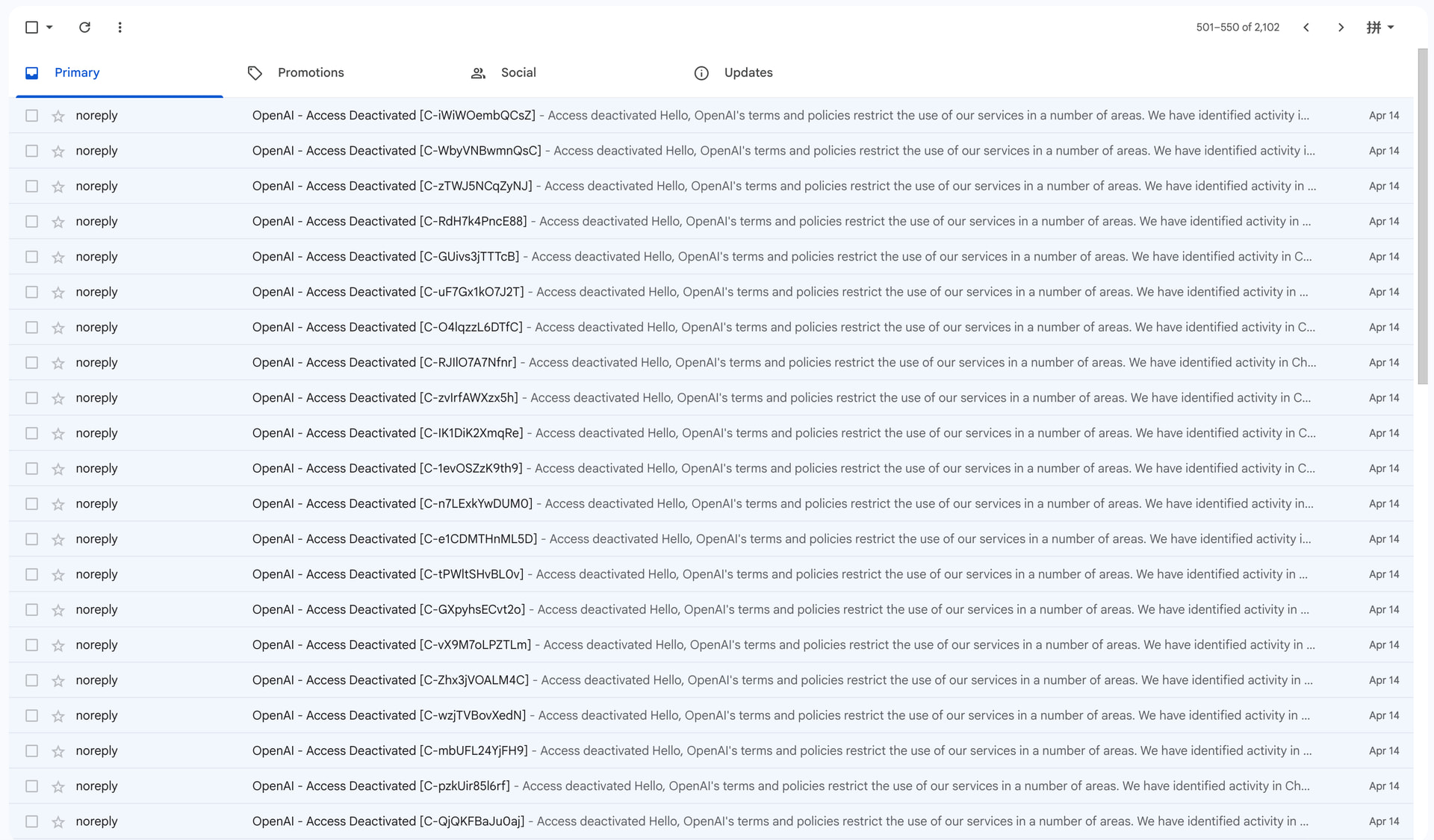Screen dimensions: 1434x840
Task: Tick the checkbox for email C-WbyVNBwmnQsC
Action: point(31,151)
